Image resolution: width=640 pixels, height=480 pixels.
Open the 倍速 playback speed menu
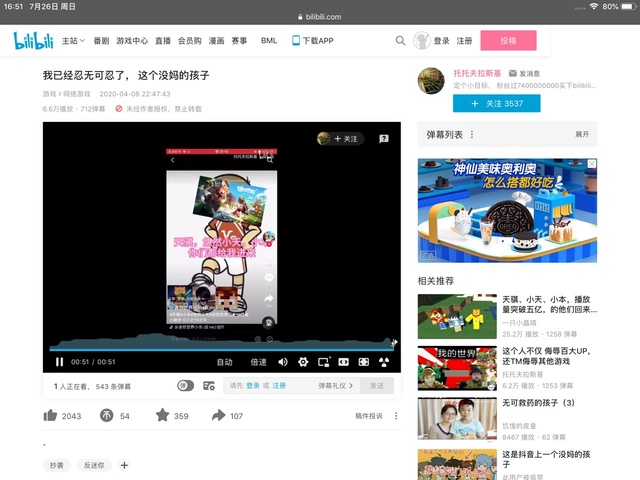click(258, 362)
